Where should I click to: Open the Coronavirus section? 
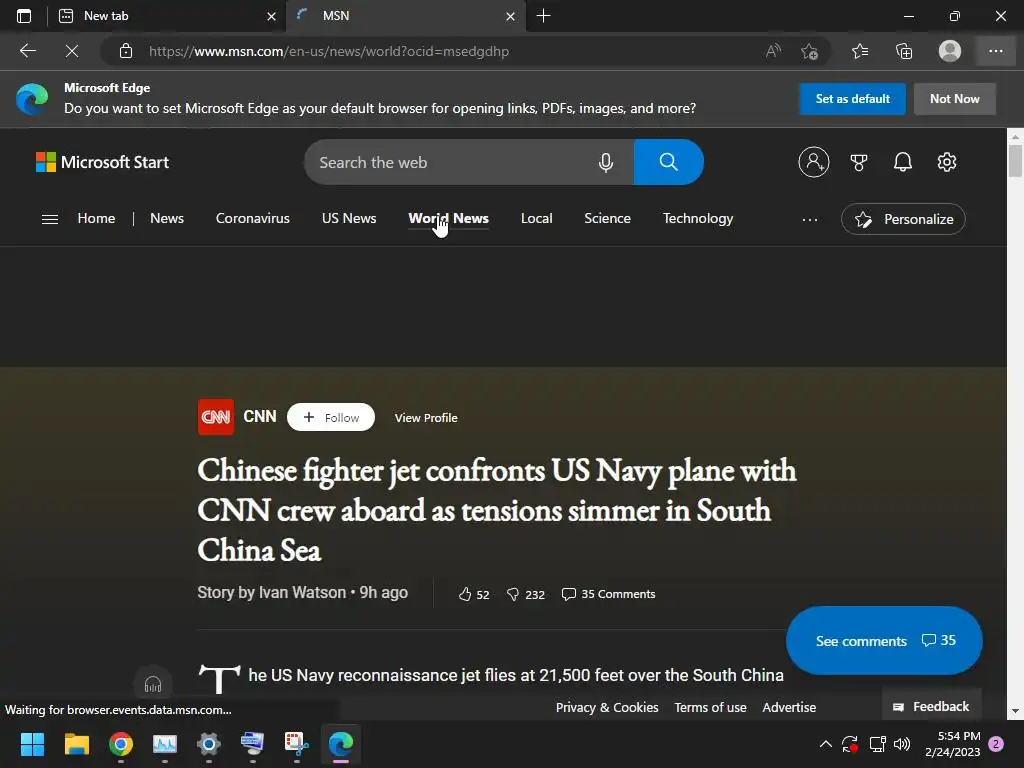253,218
